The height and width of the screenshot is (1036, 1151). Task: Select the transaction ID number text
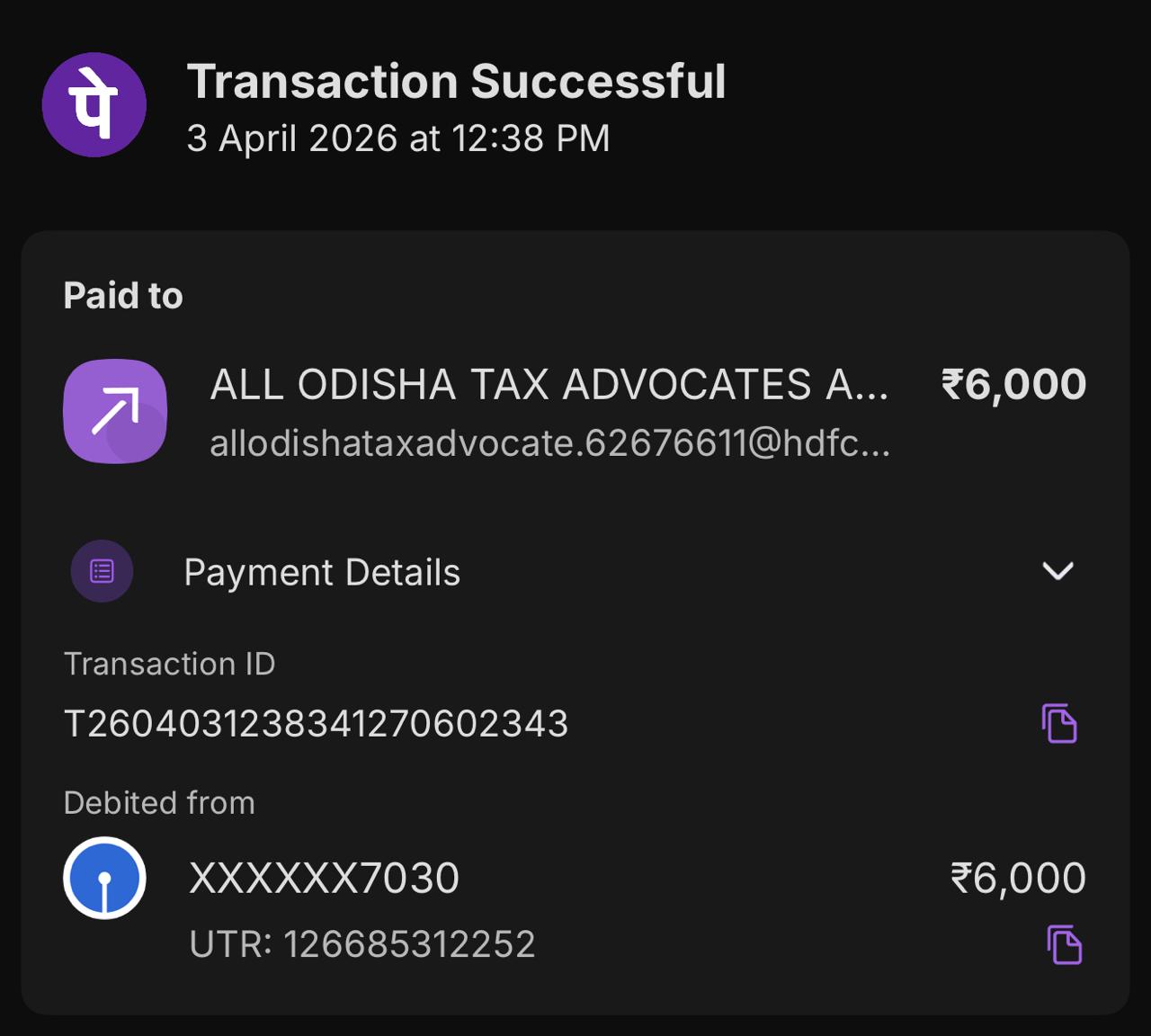coord(317,724)
